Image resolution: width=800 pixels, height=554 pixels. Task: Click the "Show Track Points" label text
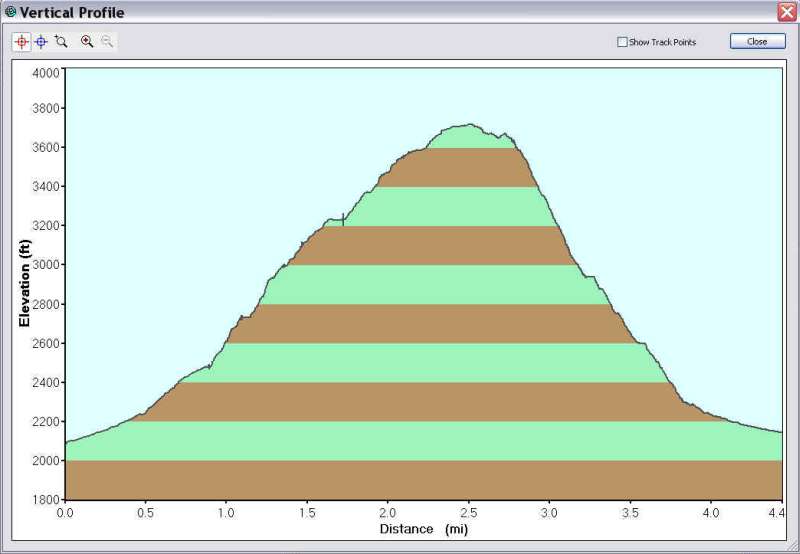click(662, 42)
